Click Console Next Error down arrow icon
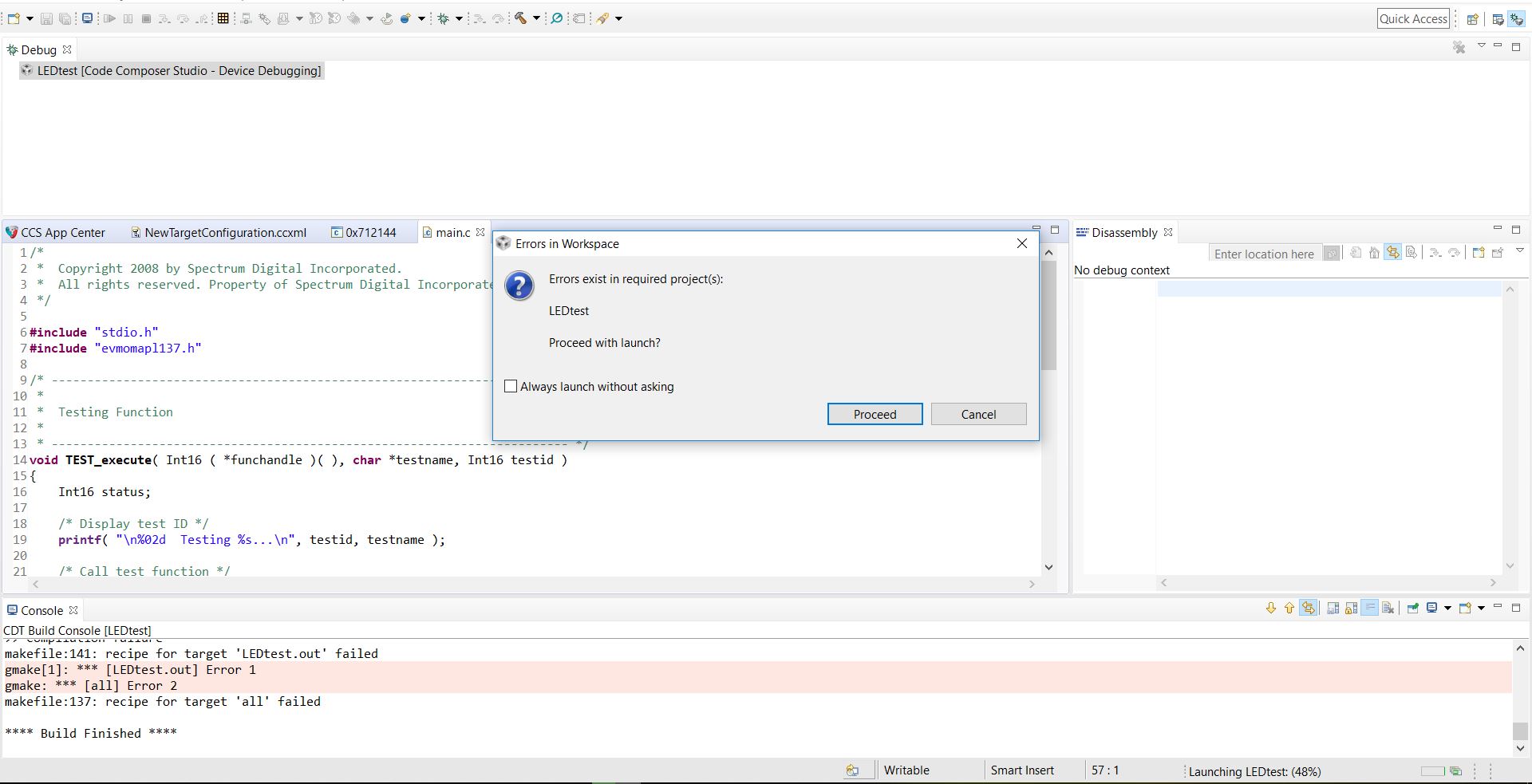The image size is (1532, 784). (x=1271, y=608)
